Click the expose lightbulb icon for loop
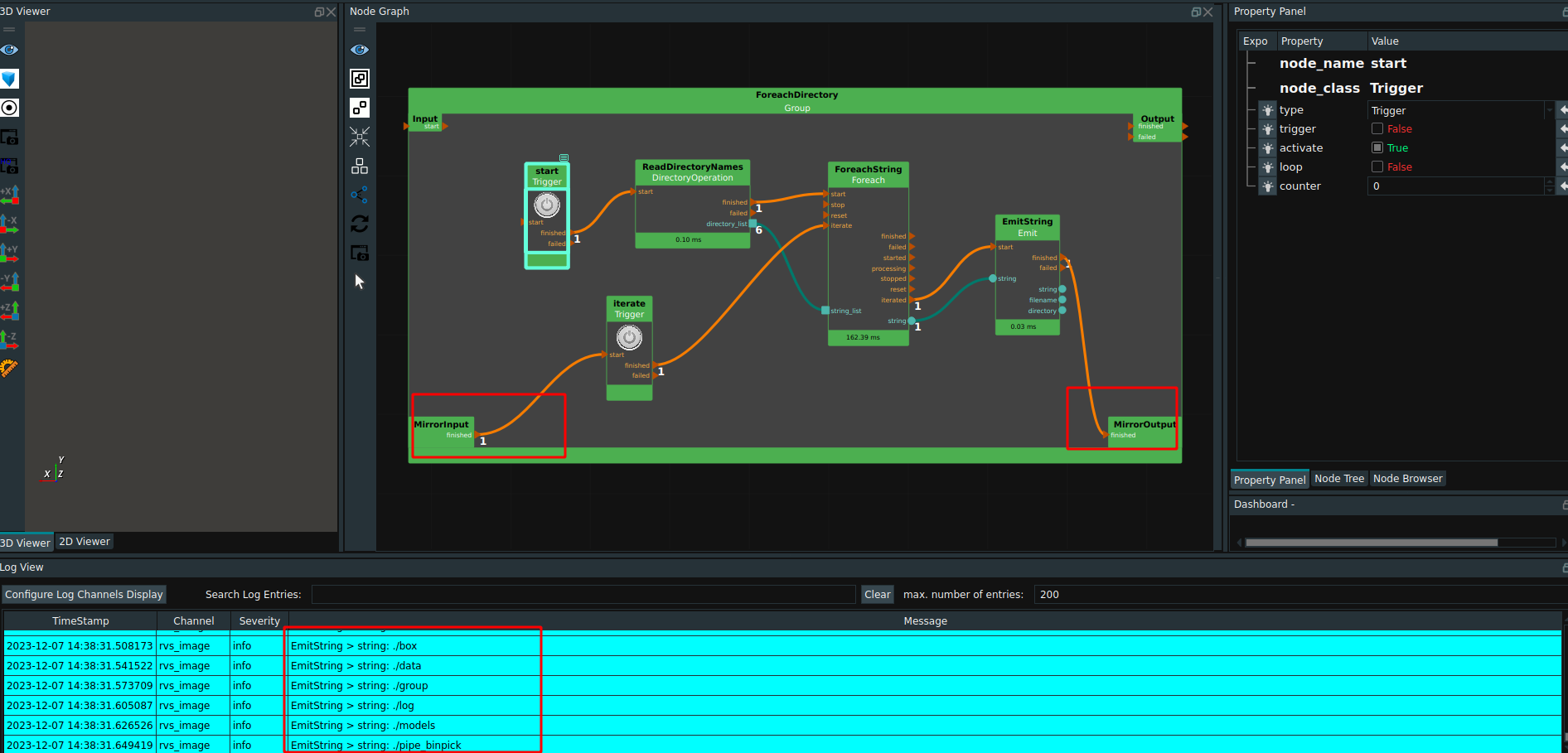The image size is (1568, 753). (x=1268, y=167)
